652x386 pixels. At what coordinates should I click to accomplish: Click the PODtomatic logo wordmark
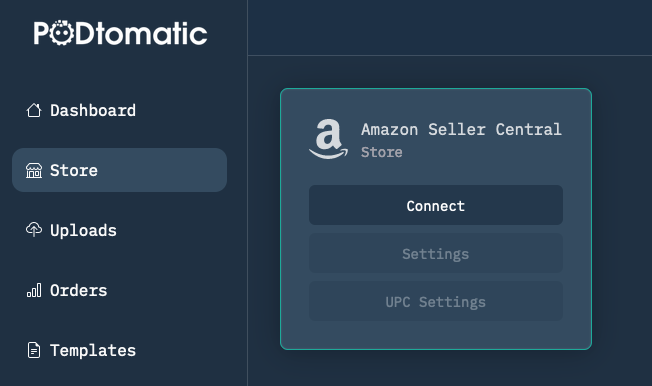121,33
